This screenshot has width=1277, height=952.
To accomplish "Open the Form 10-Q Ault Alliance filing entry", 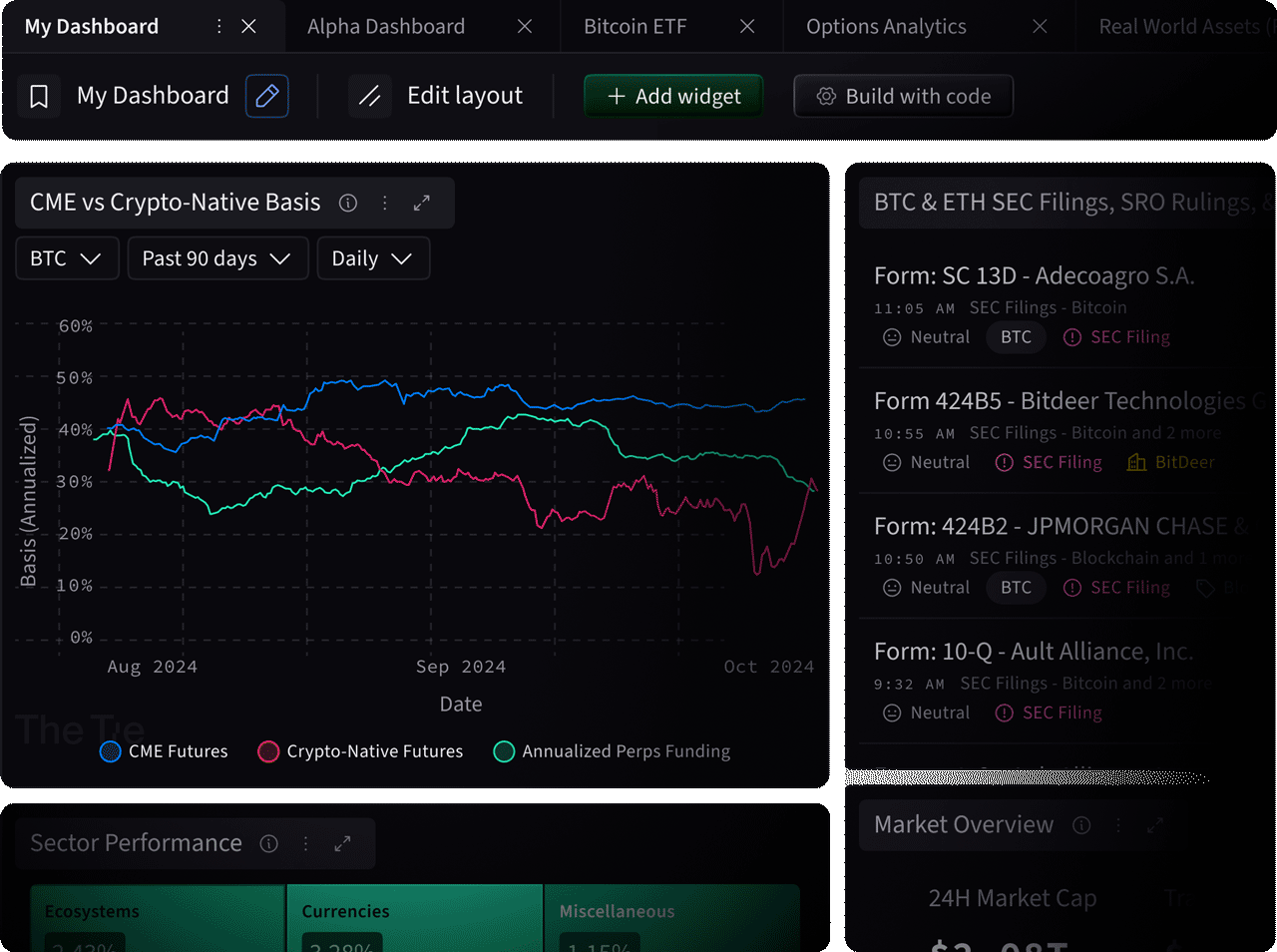I will click(1033, 651).
